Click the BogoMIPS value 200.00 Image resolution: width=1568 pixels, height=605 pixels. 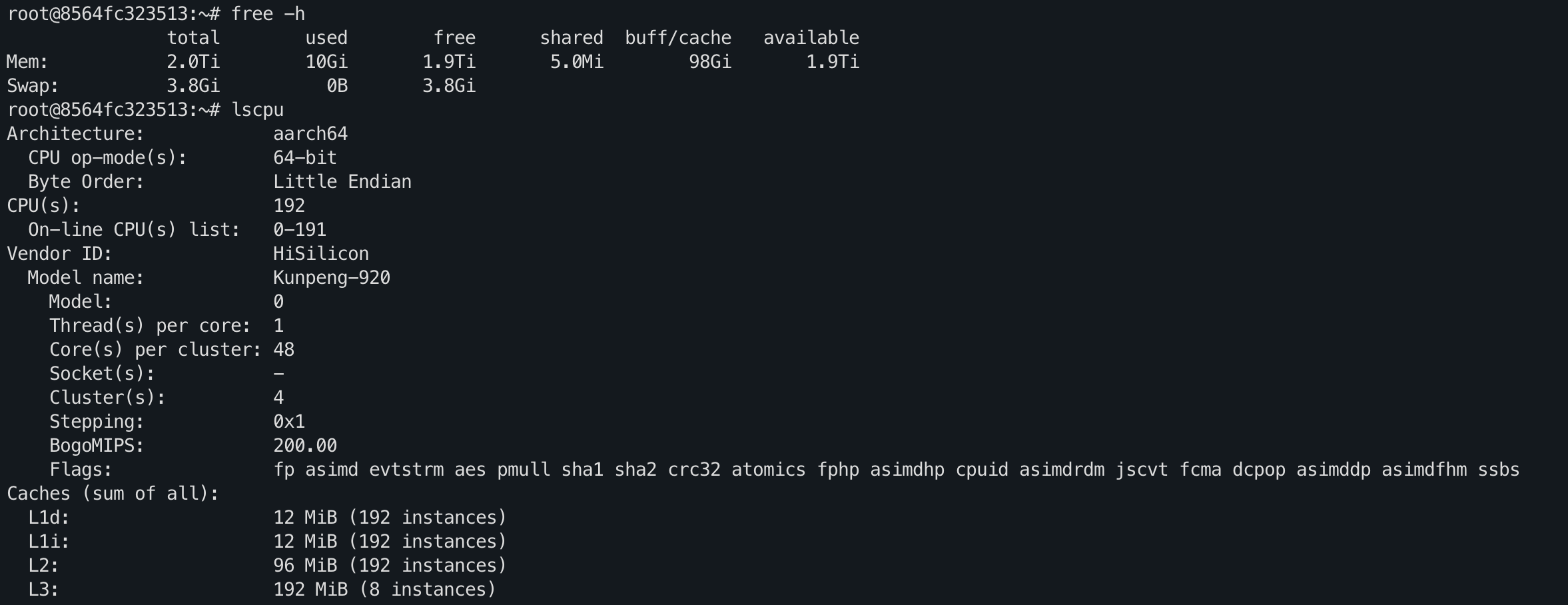pos(305,446)
